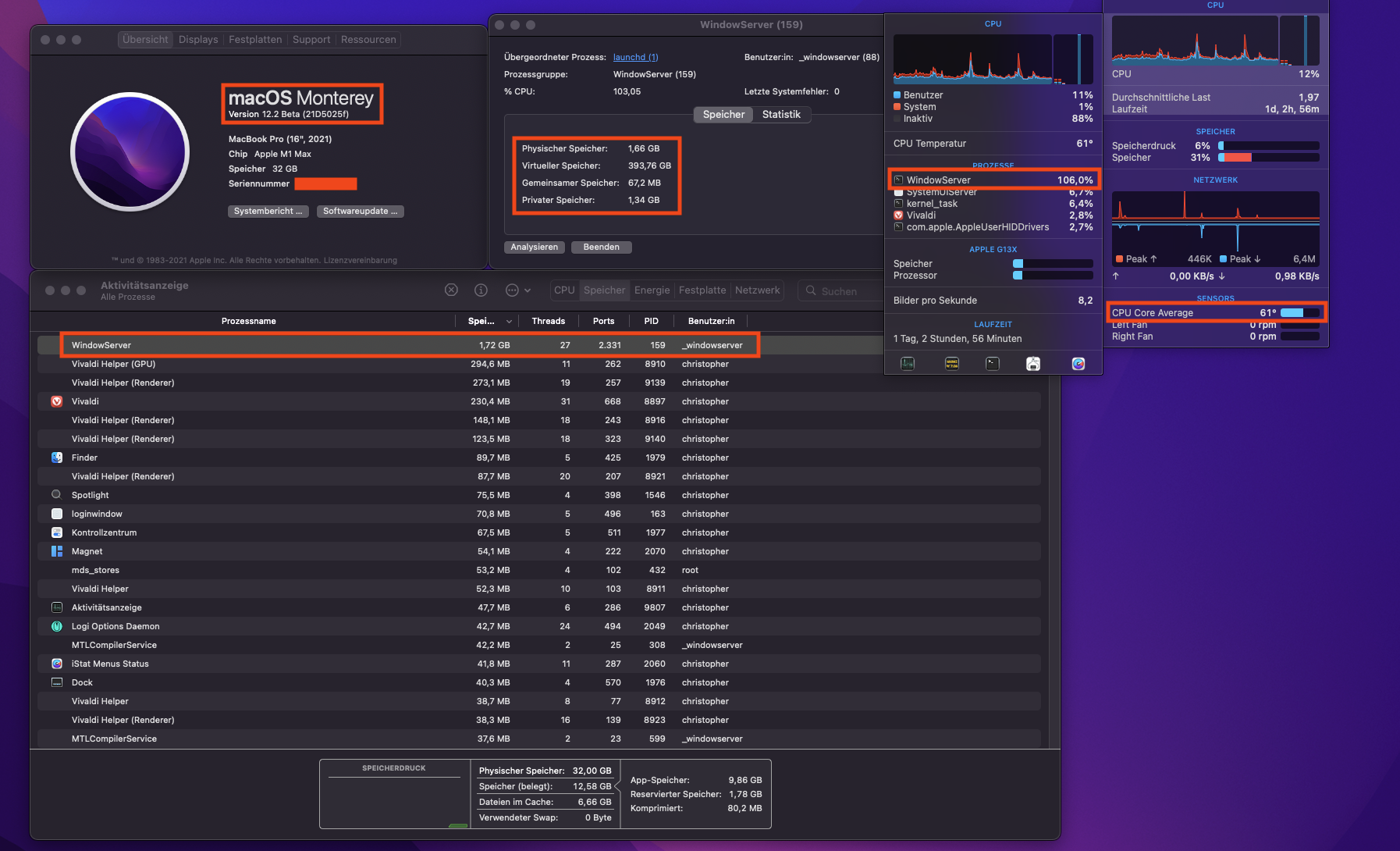Click Analysieren in the WindowServer window
The width and height of the screenshot is (1400, 851).
(535, 247)
